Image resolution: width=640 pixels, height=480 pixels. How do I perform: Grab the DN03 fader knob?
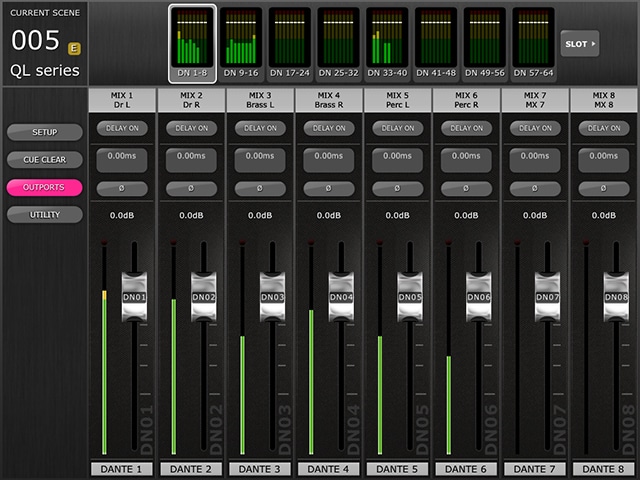273,296
